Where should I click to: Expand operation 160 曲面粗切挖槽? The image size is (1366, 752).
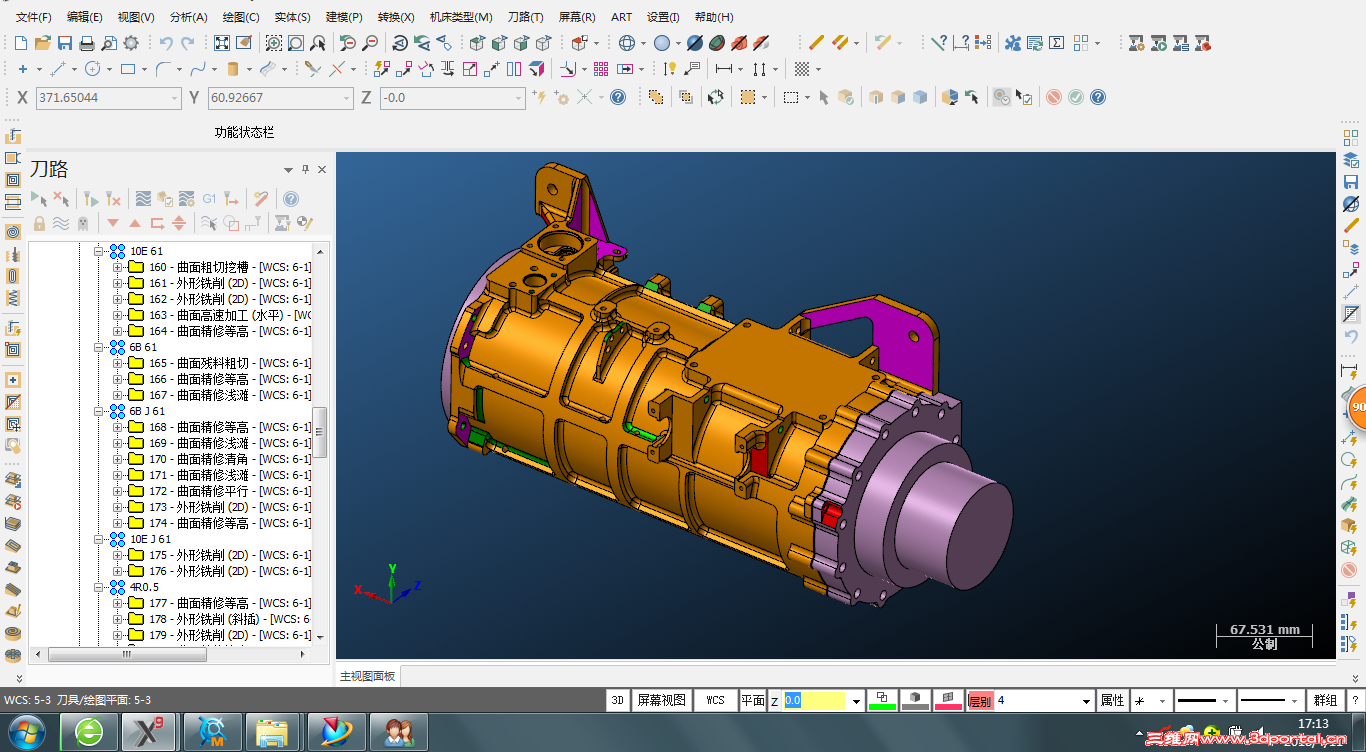[x=117, y=267]
